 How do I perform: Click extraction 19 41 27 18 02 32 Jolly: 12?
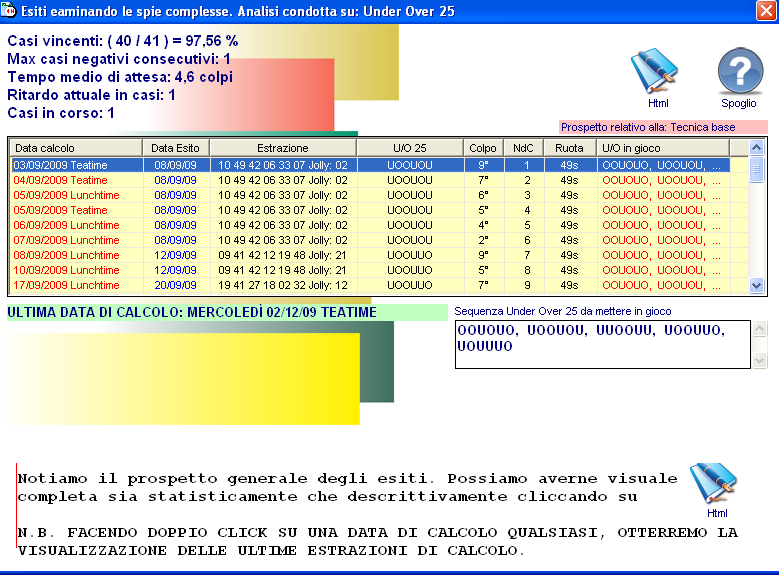point(283,285)
